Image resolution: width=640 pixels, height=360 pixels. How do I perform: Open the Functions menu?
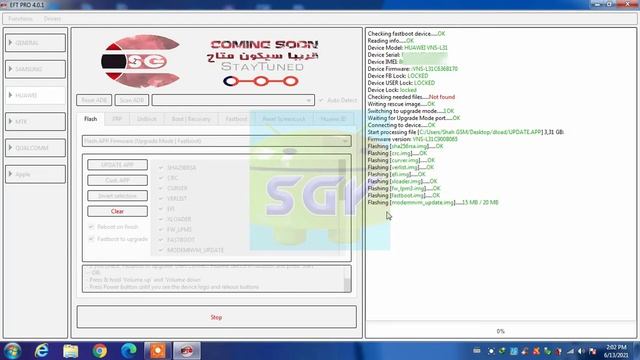[x=20, y=19]
